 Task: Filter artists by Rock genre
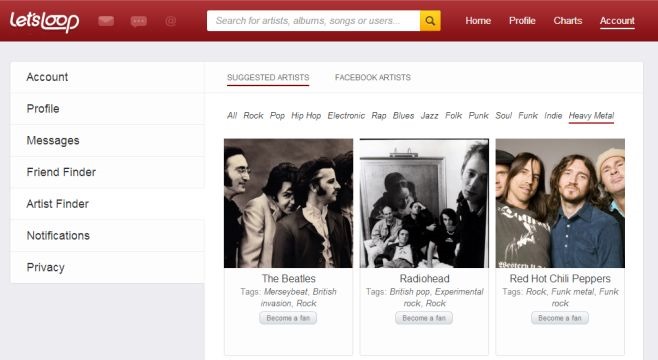253,115
